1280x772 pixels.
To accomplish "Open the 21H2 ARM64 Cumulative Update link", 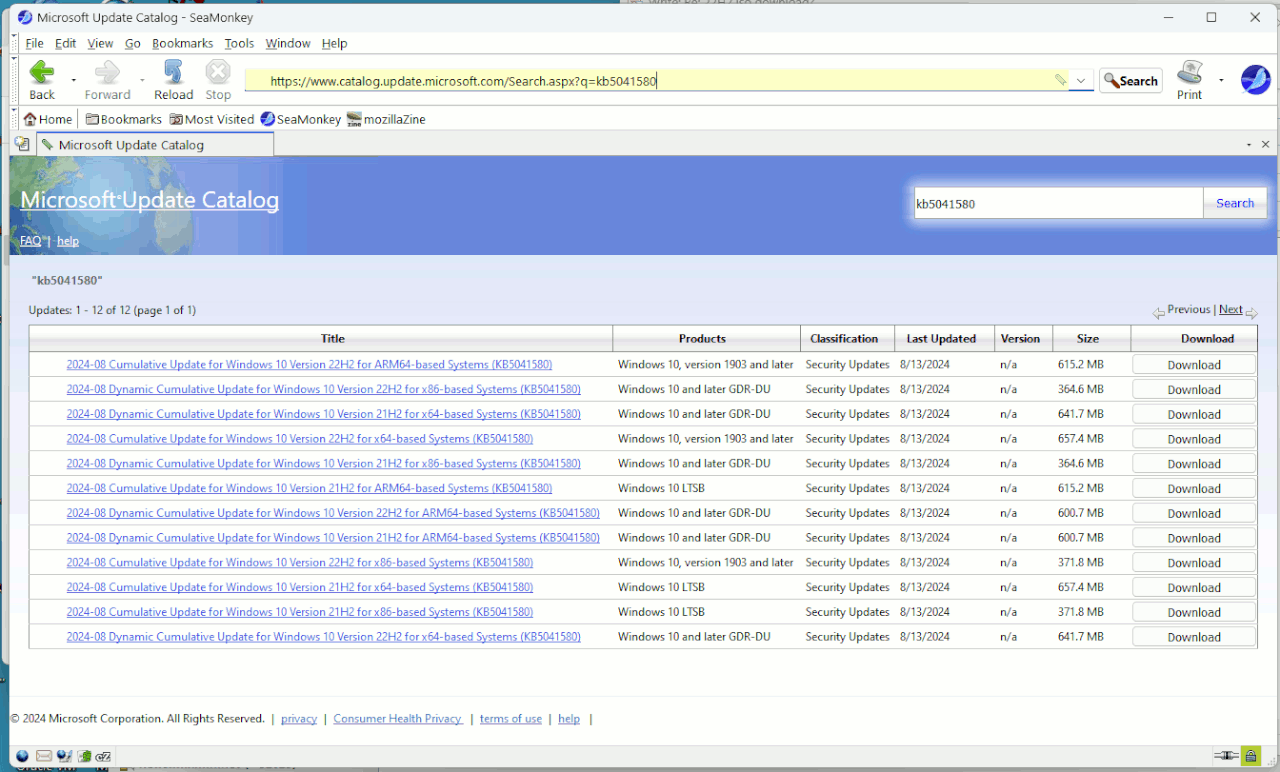I will (x=309, y=488).
